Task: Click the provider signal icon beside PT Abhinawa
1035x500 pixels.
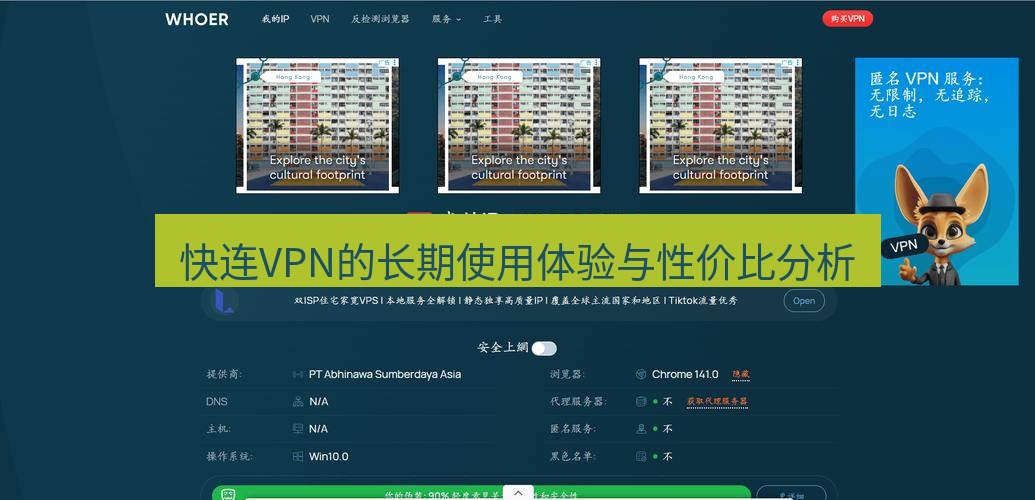Action: (298, 375)
